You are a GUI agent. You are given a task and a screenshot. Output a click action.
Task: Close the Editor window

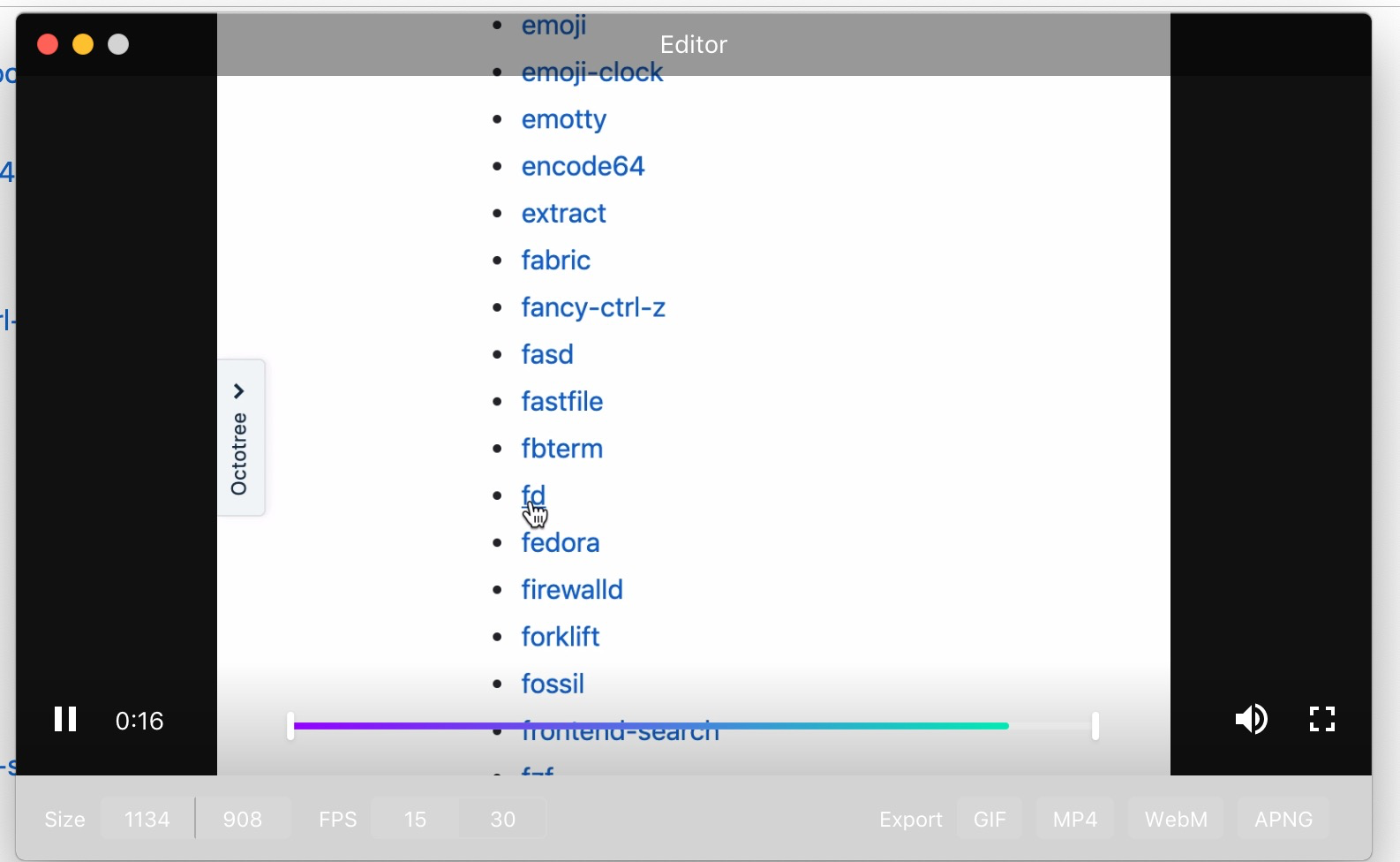coord(48,44)
